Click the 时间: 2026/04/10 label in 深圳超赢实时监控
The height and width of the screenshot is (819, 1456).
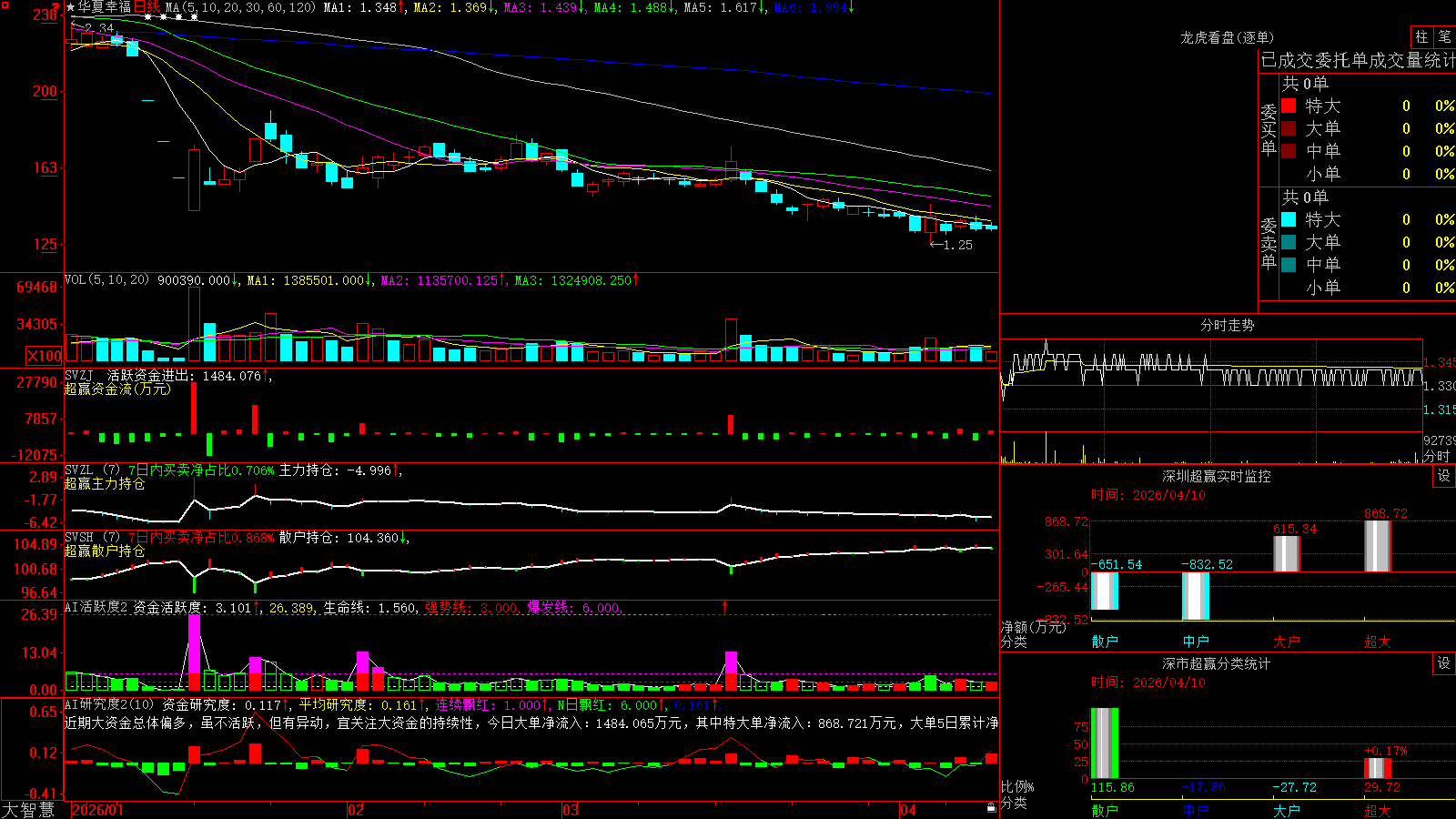1148,495
